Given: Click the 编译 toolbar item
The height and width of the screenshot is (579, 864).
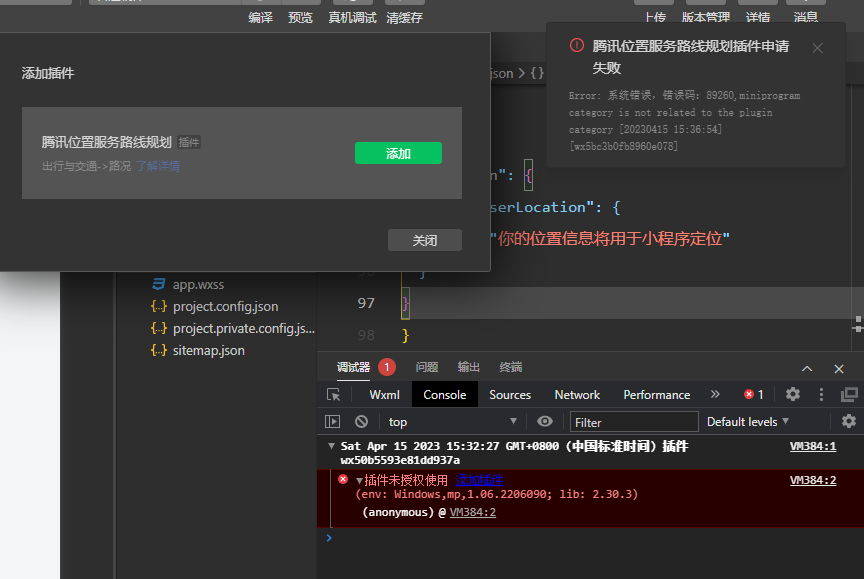Looking at the screenshot, I should 261,18.
